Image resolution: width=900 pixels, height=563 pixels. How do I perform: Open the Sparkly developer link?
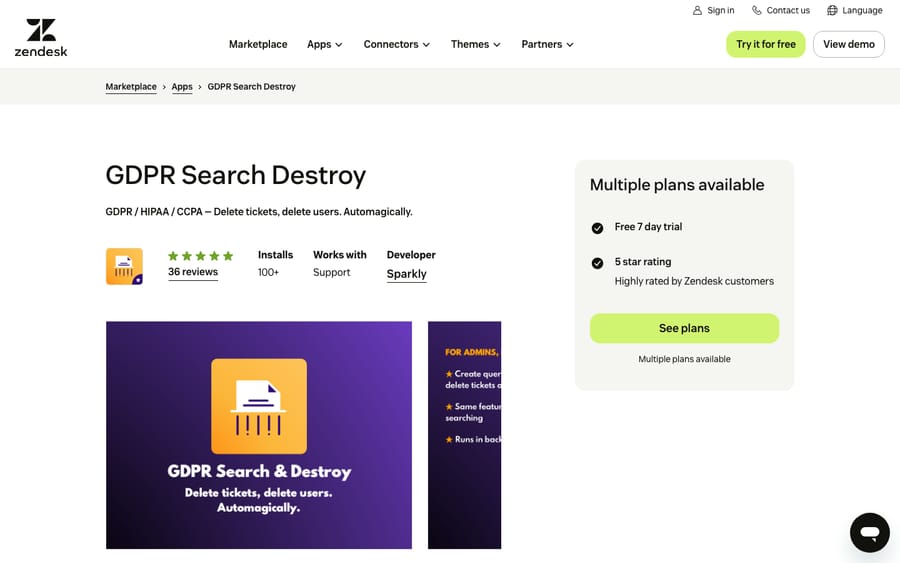point(406,274)
